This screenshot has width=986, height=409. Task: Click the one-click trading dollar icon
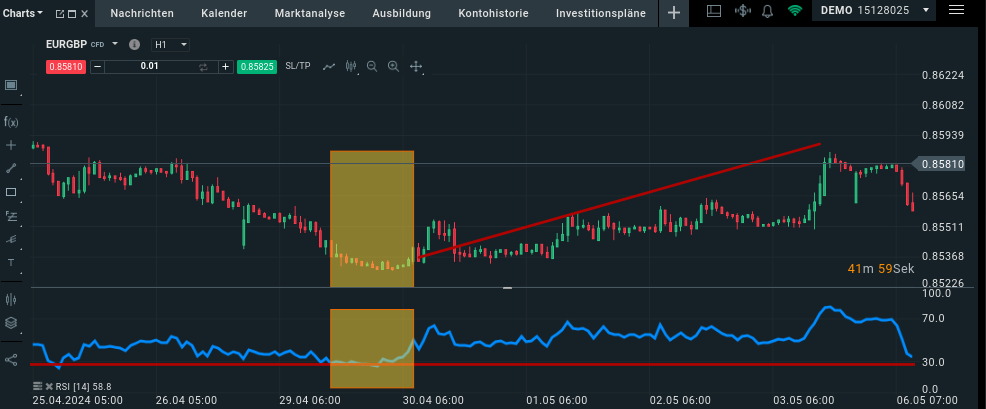tap(743, 11)
